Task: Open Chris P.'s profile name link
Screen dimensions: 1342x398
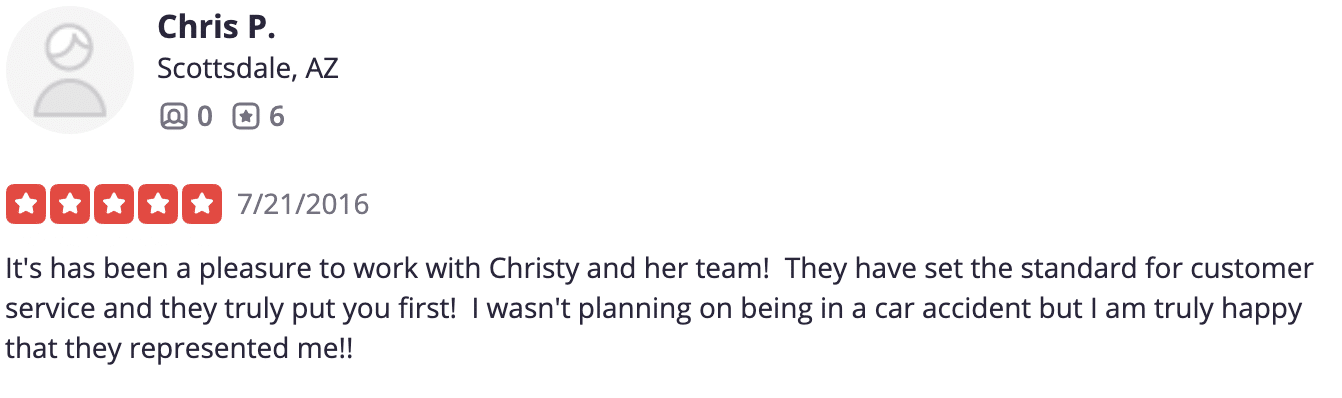Action: (x=216, y=27)
